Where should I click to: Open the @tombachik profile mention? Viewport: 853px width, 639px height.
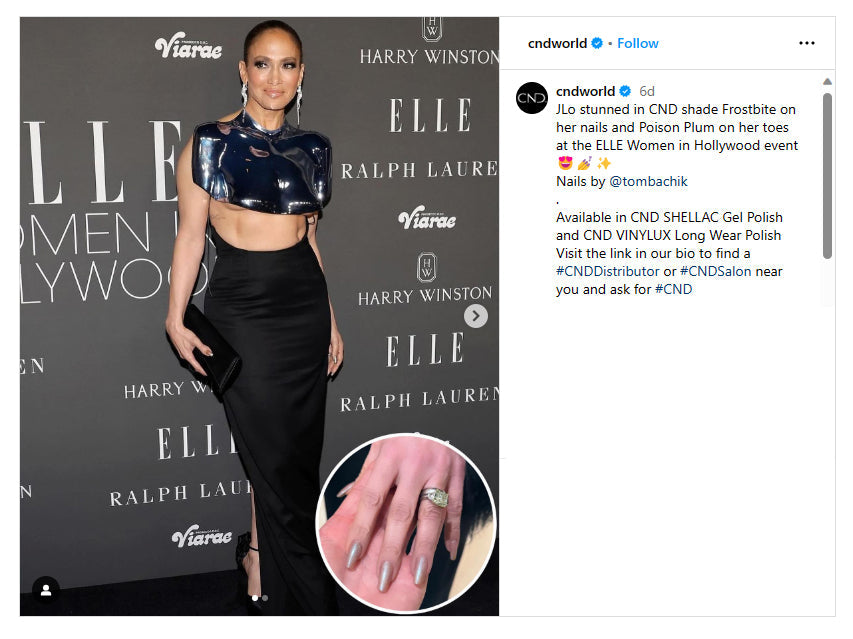[648, 181]
